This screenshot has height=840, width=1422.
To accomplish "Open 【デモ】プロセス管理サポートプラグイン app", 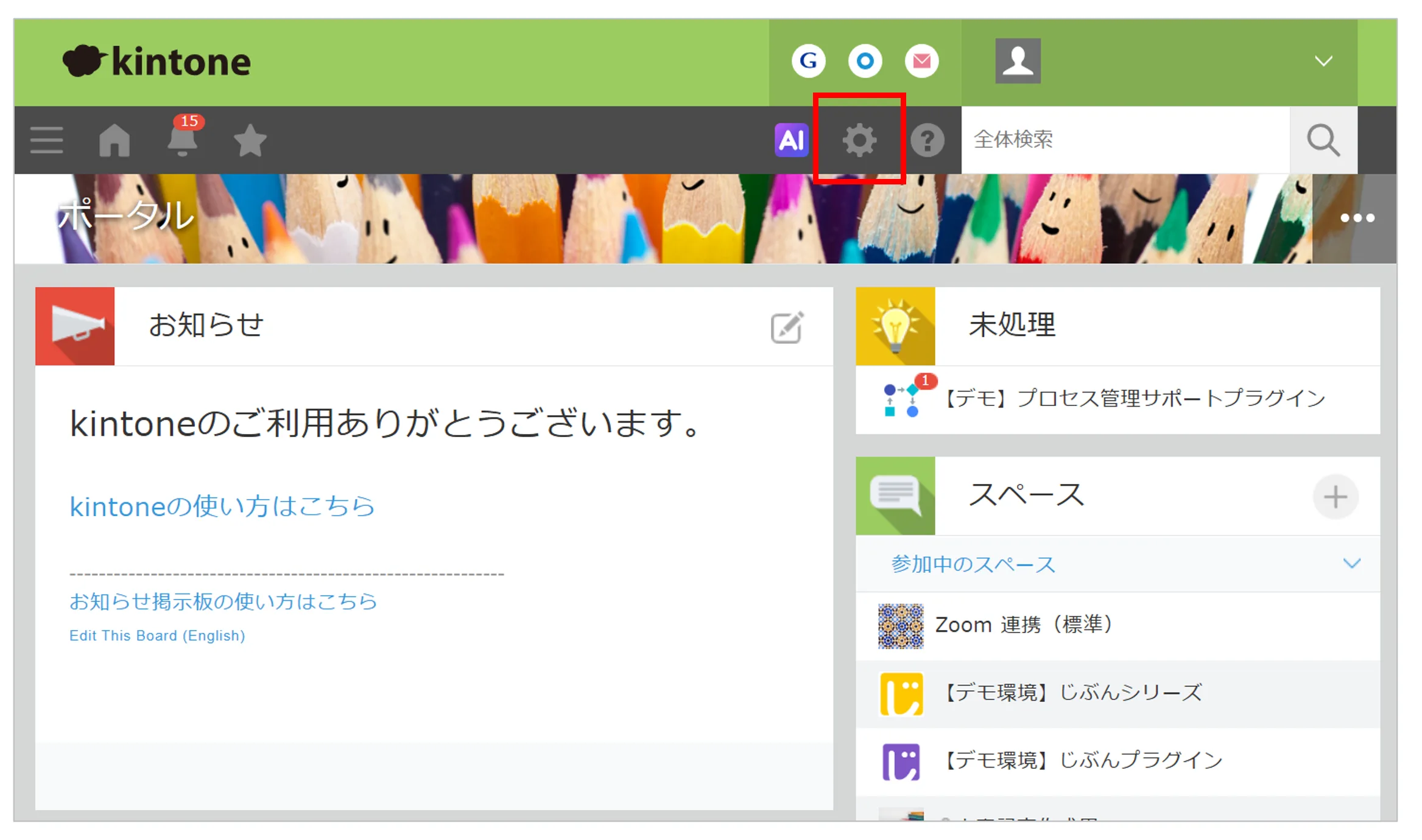I will tap(1118, 399).
